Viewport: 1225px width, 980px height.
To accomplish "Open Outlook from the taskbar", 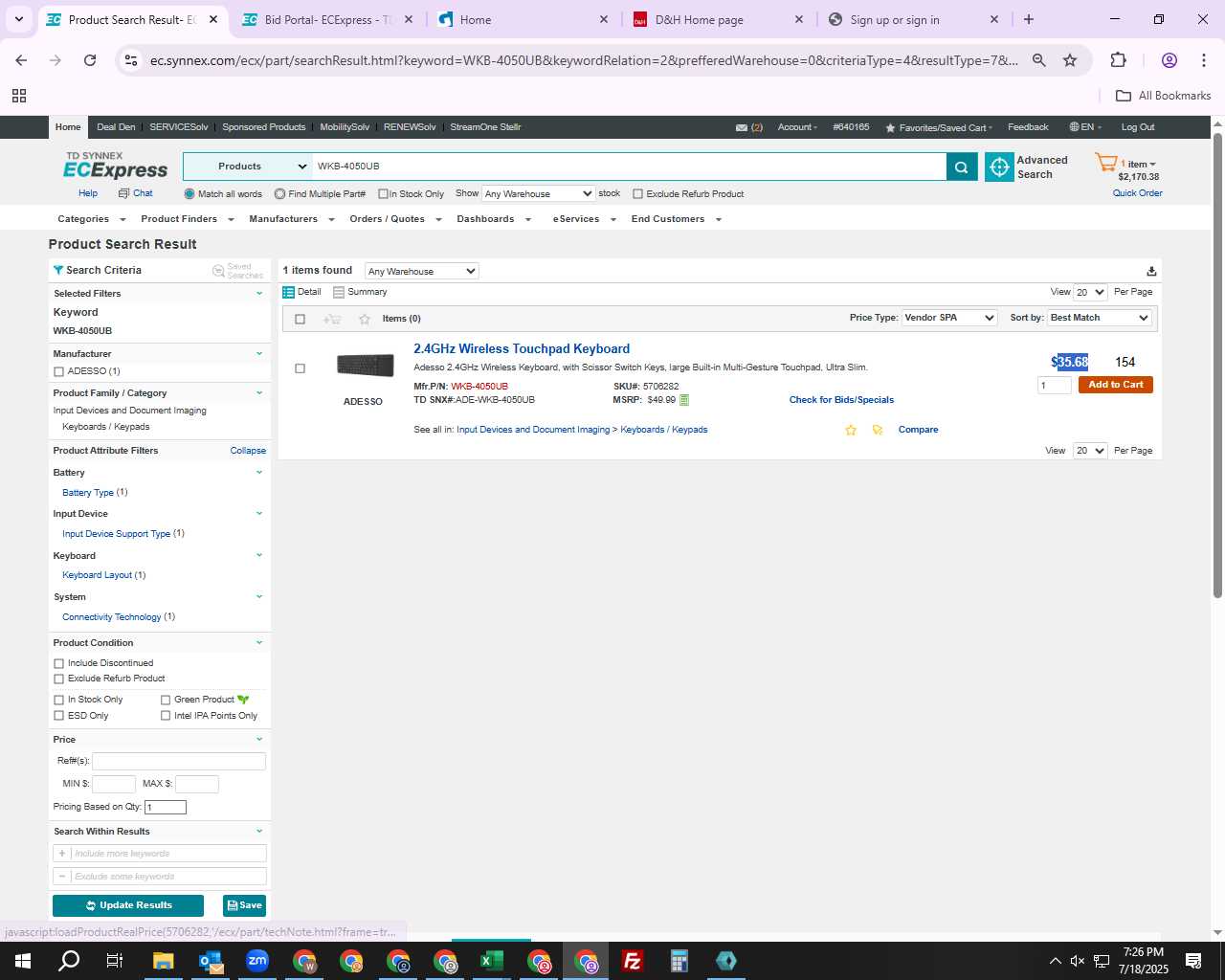I will click(211, 961).
